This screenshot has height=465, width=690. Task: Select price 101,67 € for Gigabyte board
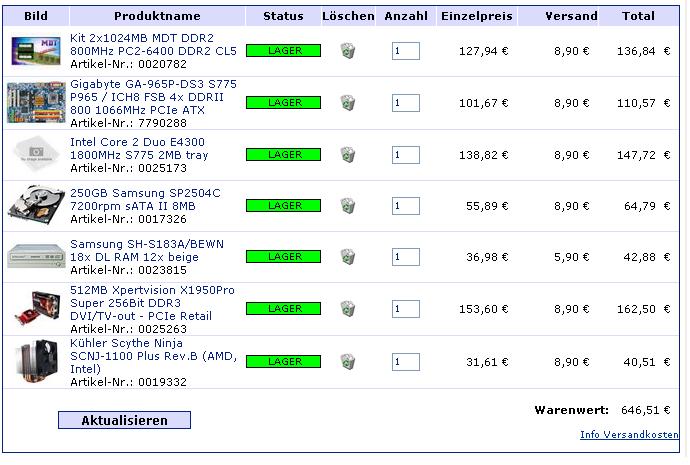(484, 103)
